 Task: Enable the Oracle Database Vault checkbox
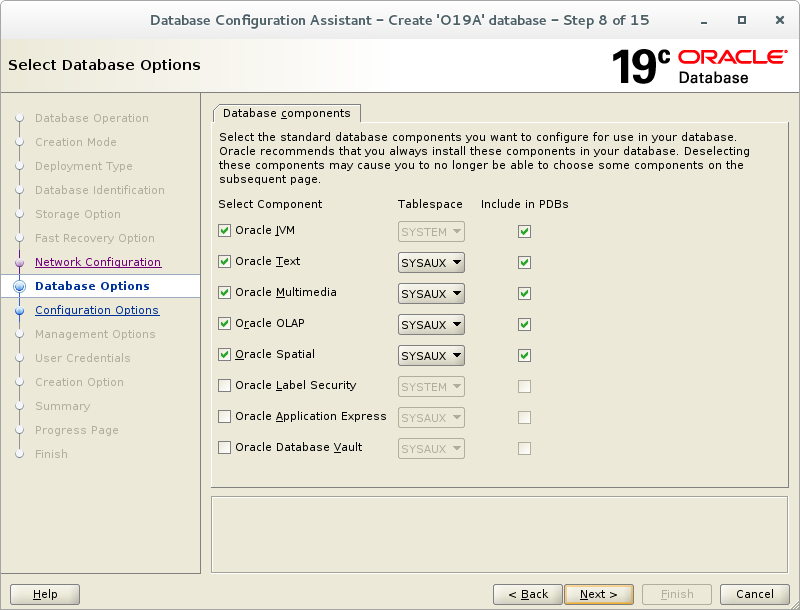pos(224,447)
